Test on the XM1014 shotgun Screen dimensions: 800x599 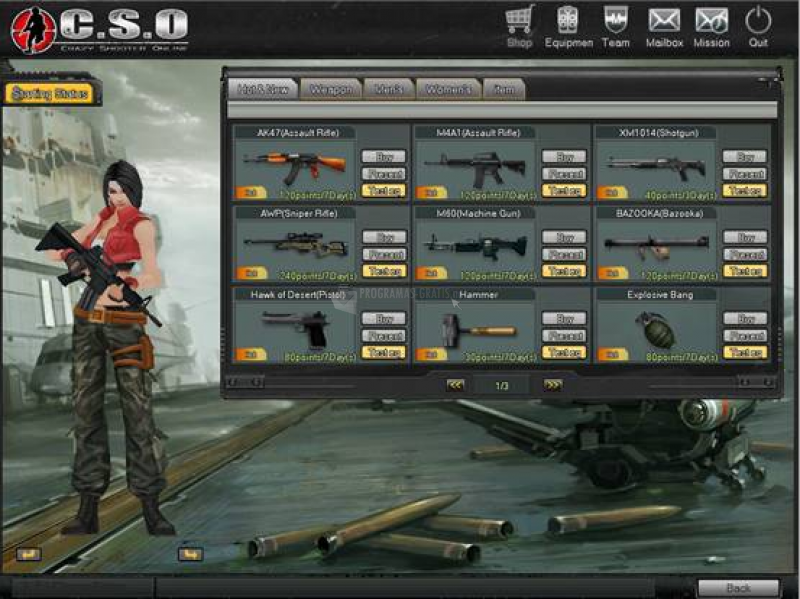[x=745, y=191]
